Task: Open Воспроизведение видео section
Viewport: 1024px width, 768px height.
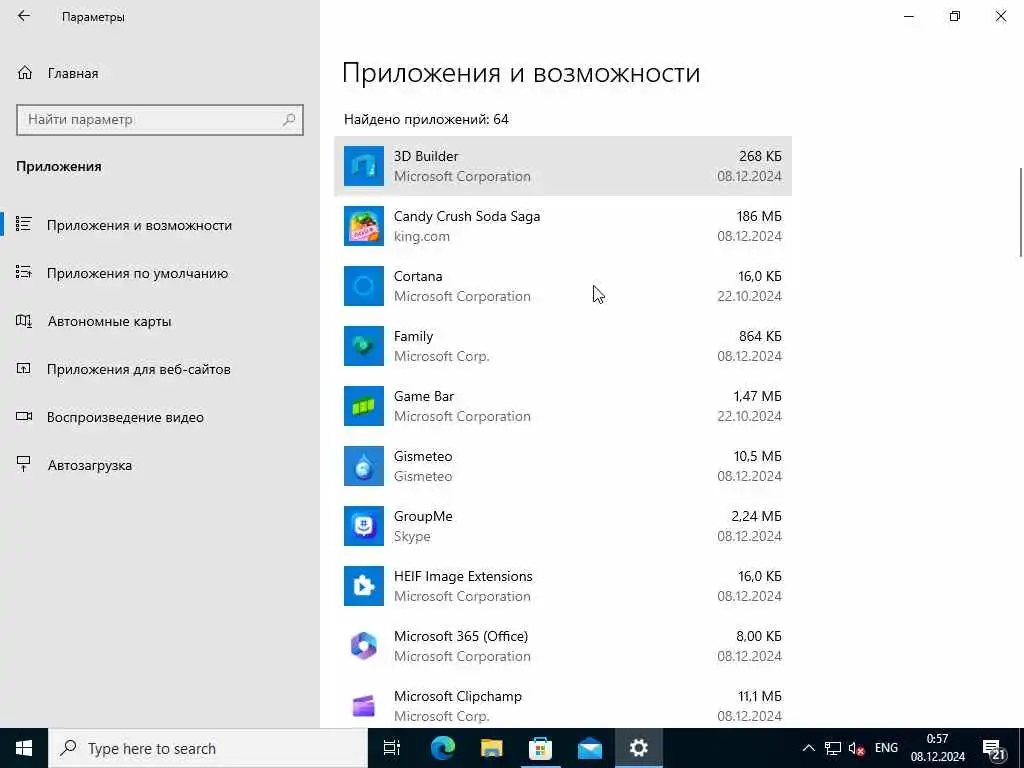Action: tap(160, 417)
